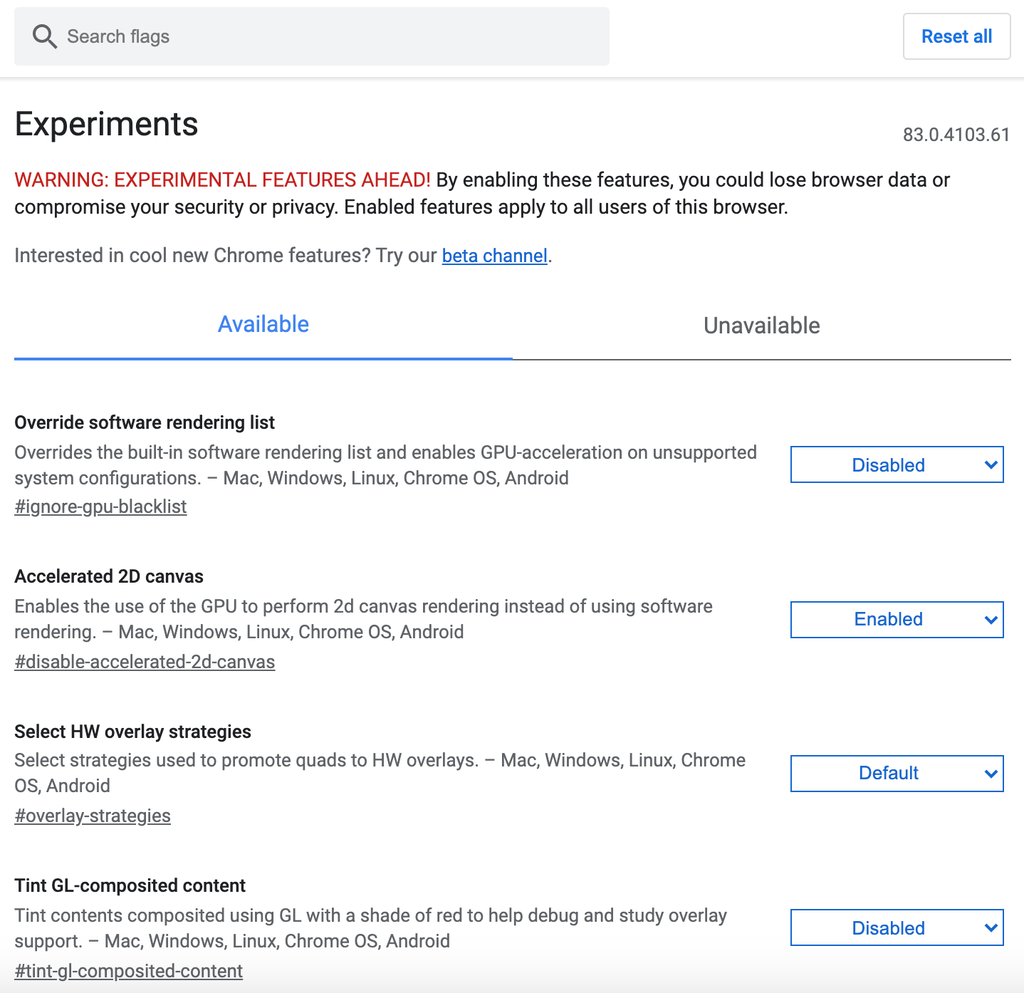Open Override software rendering list dropdown

[896, 465]
